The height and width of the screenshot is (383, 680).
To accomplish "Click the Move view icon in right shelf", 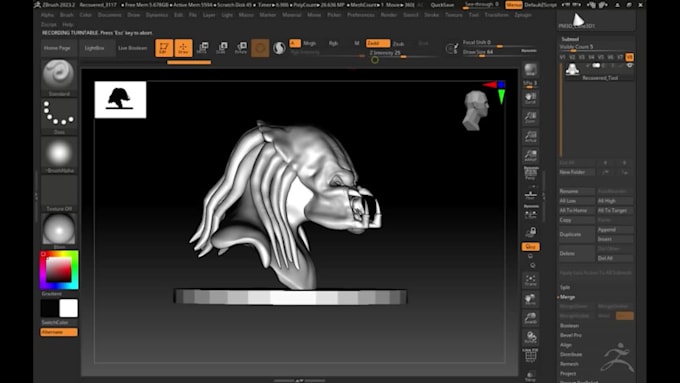I will (530, 299).
